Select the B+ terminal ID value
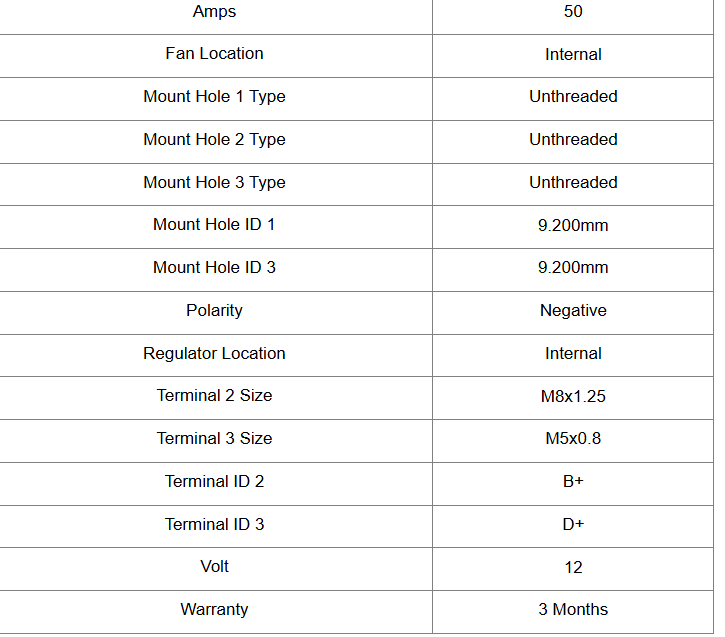 click(x=573, y=482)
